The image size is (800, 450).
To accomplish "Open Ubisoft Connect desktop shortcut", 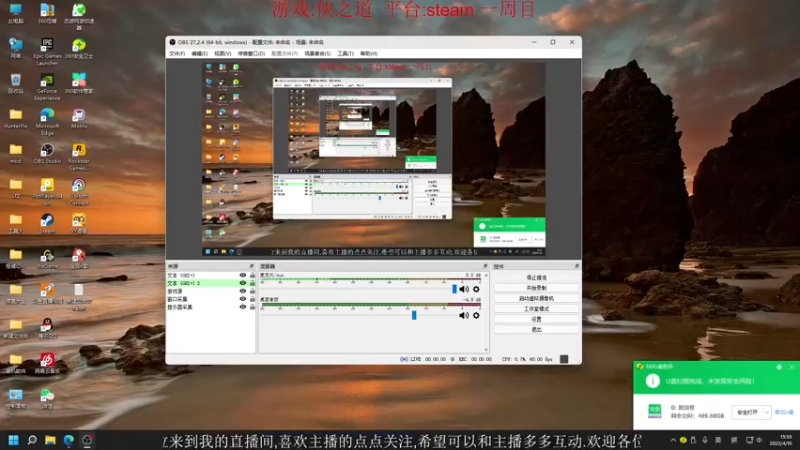I will pyautogui.click(x=79, y=192).
